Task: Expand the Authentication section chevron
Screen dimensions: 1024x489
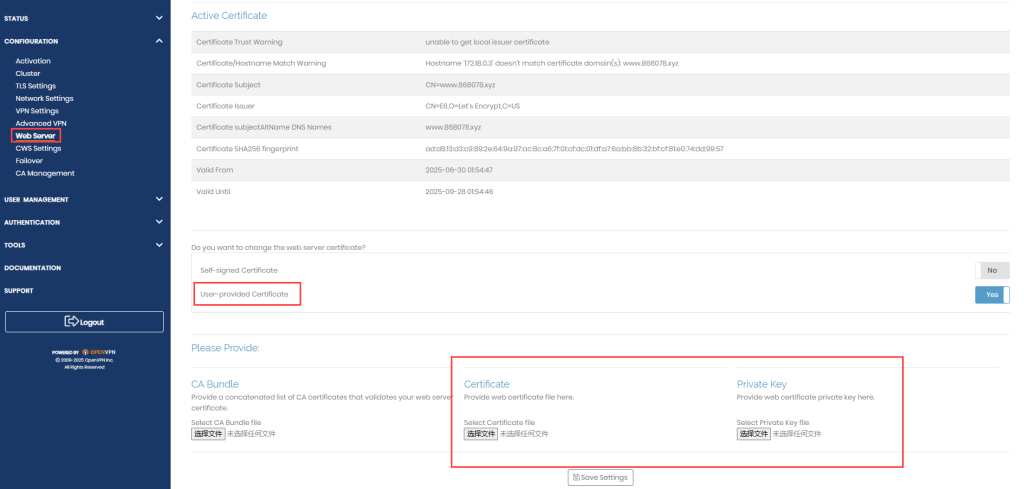Action: tap(159, 222)
